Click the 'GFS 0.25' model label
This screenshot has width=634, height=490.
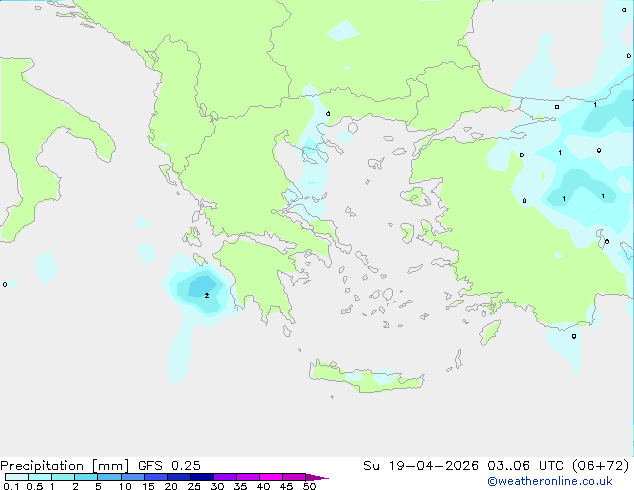169,466
